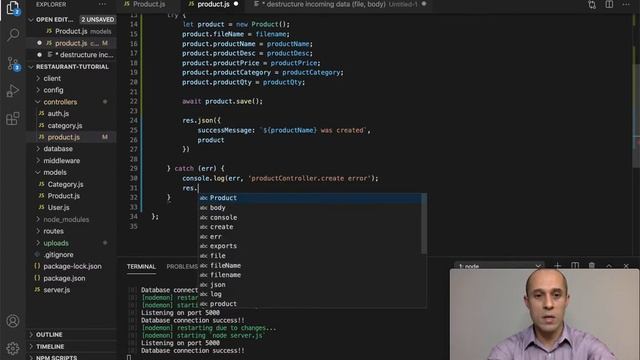Collapse the OPEN EDITORS section
The width and height of the screenshot is (640, 360).
point(55,20)
